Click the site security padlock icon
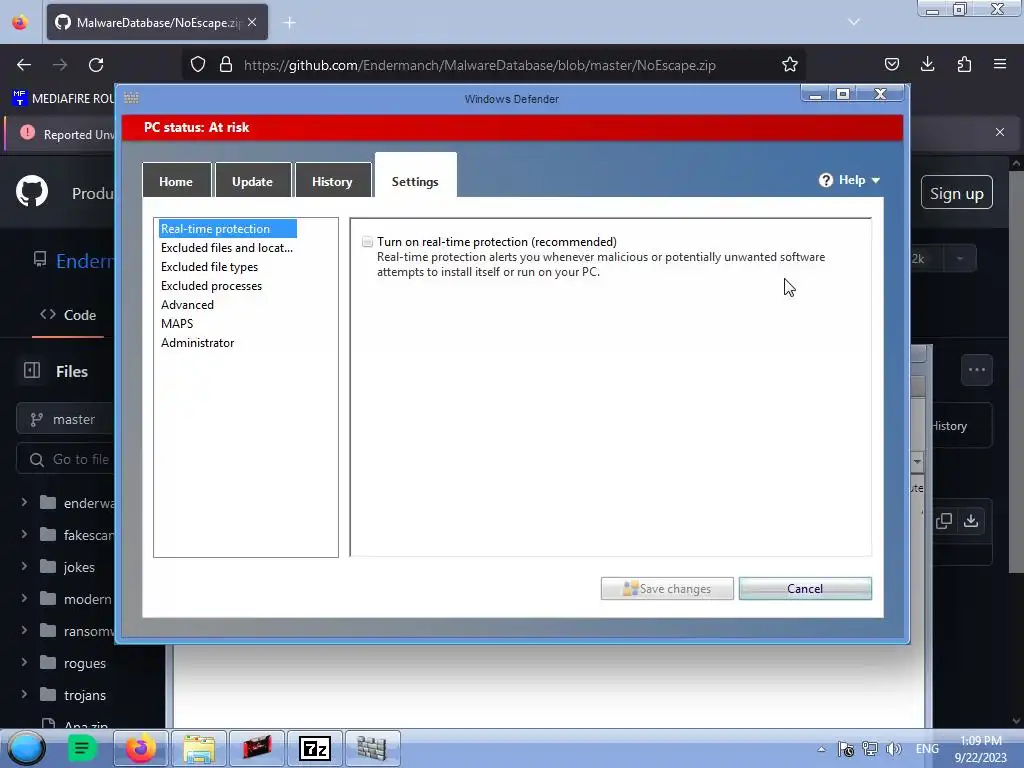Screen dimensions: 1024x768 226,65
